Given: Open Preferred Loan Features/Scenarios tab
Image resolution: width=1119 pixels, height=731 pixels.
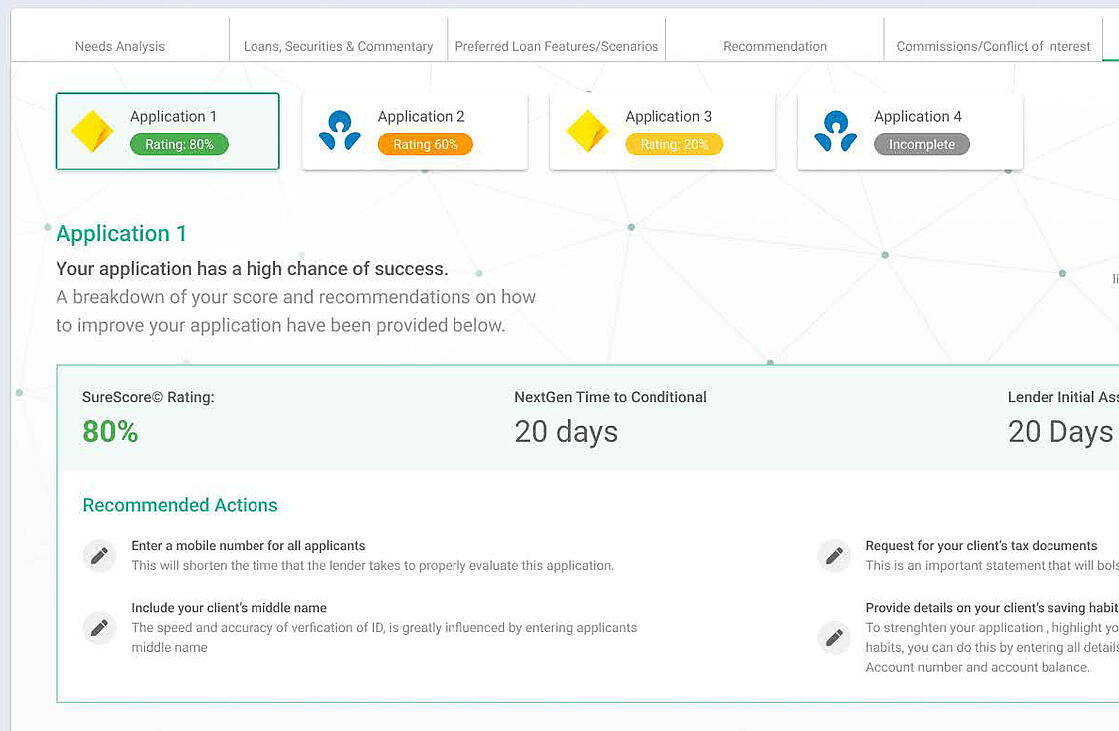Looking at the screenshot, I should 556,46.
